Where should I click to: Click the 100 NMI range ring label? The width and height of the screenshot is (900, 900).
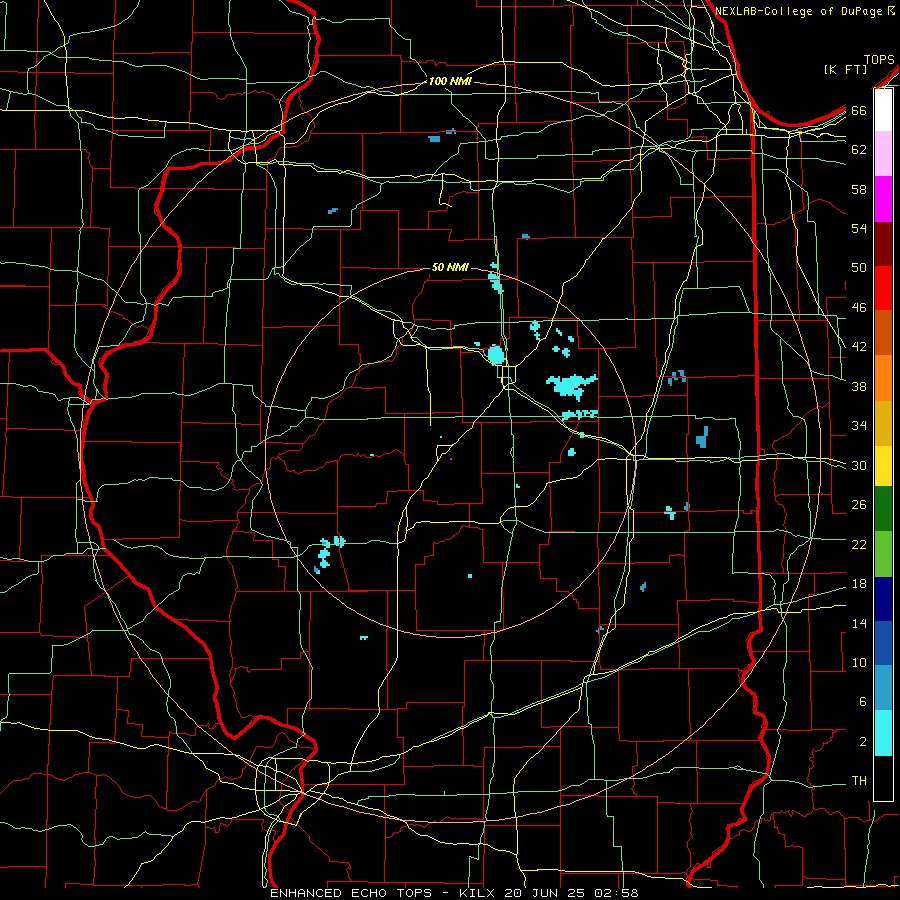[450, 82]
